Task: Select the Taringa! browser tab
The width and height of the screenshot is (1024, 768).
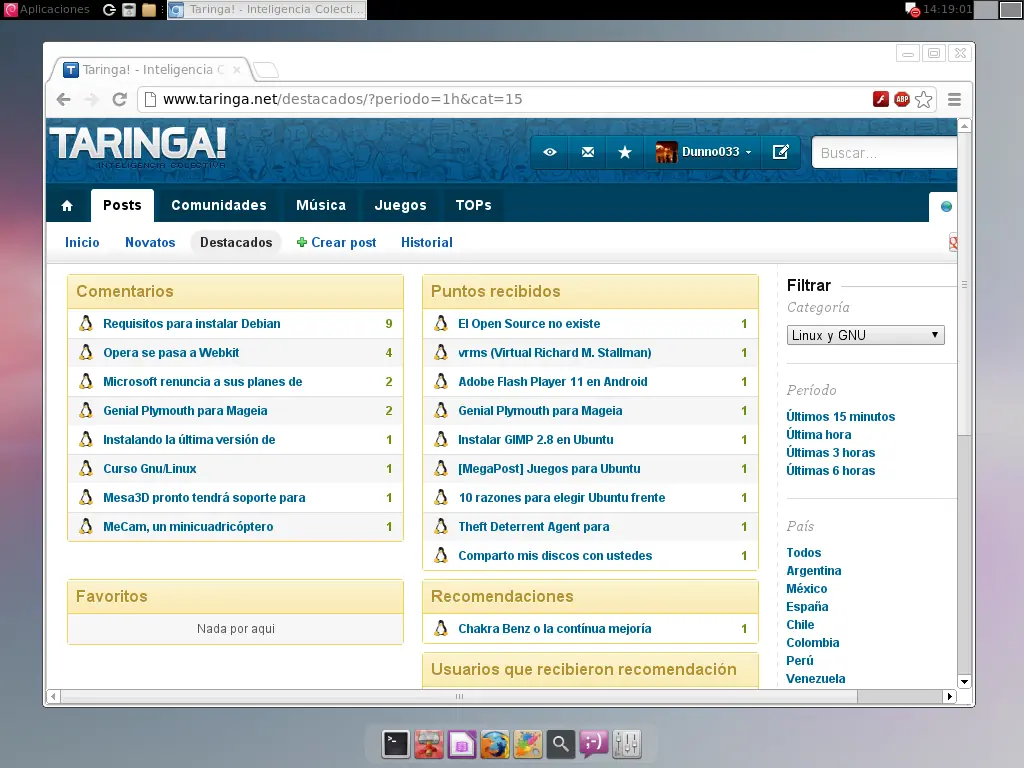Action: (x=152, y=69)
